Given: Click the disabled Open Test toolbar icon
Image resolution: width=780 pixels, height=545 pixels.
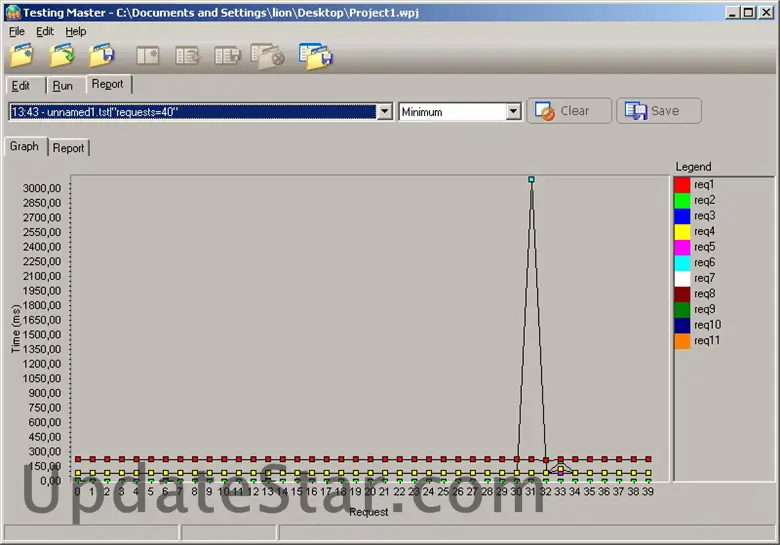Looking at the screenshot, I should tap(187, 56).
